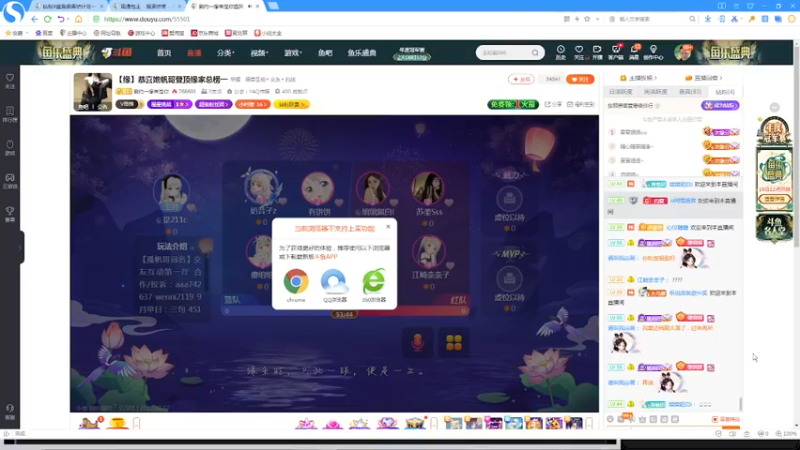The height and width of the screenshot is (450, 800).
Task: Reload the page with the refresh icon
Action: click(x=47, y=19)
